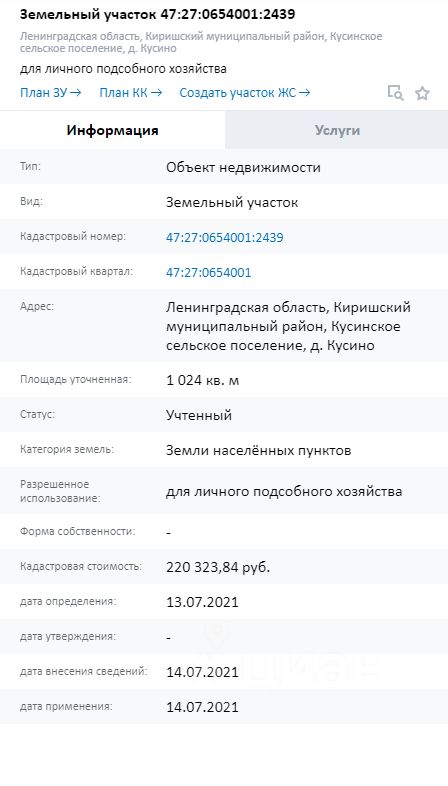This screenshot has width=448, height=786.
Task: Click the Категория земель value
Action: point(259,451)
